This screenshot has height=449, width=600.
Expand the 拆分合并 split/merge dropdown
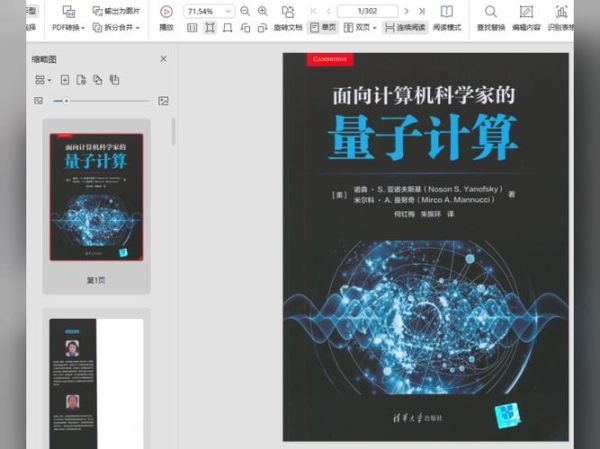(117, 28)
